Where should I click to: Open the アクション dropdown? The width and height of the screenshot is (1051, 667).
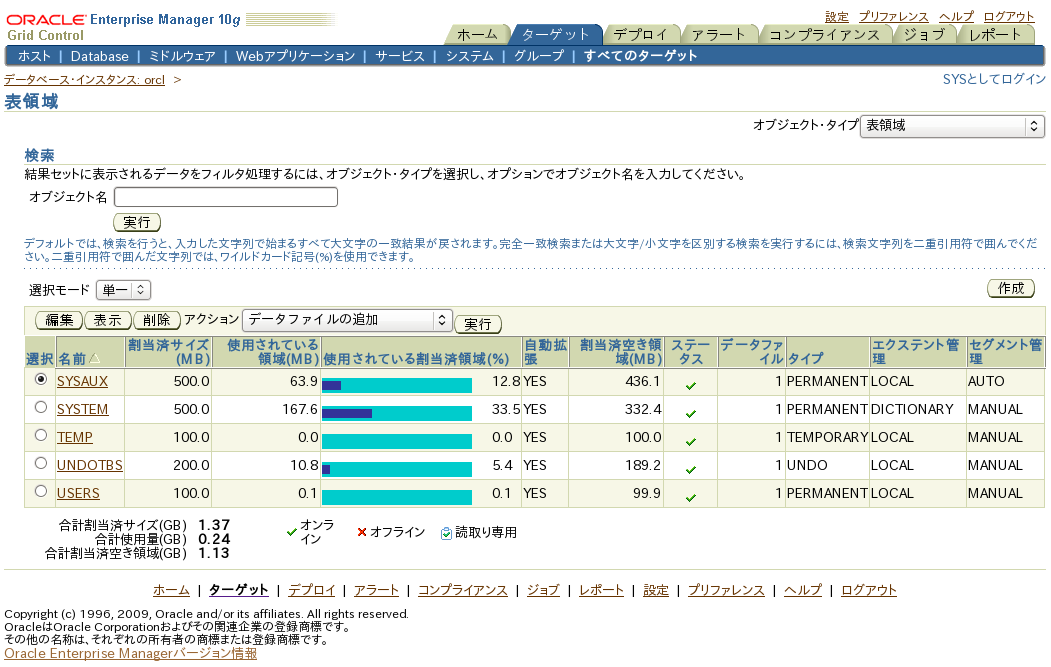click(x=347, y=320)
